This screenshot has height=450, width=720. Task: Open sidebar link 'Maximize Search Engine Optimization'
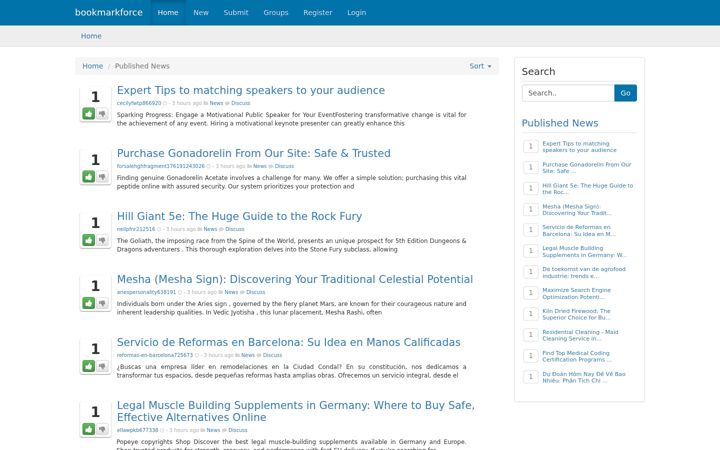pos(576,293)
